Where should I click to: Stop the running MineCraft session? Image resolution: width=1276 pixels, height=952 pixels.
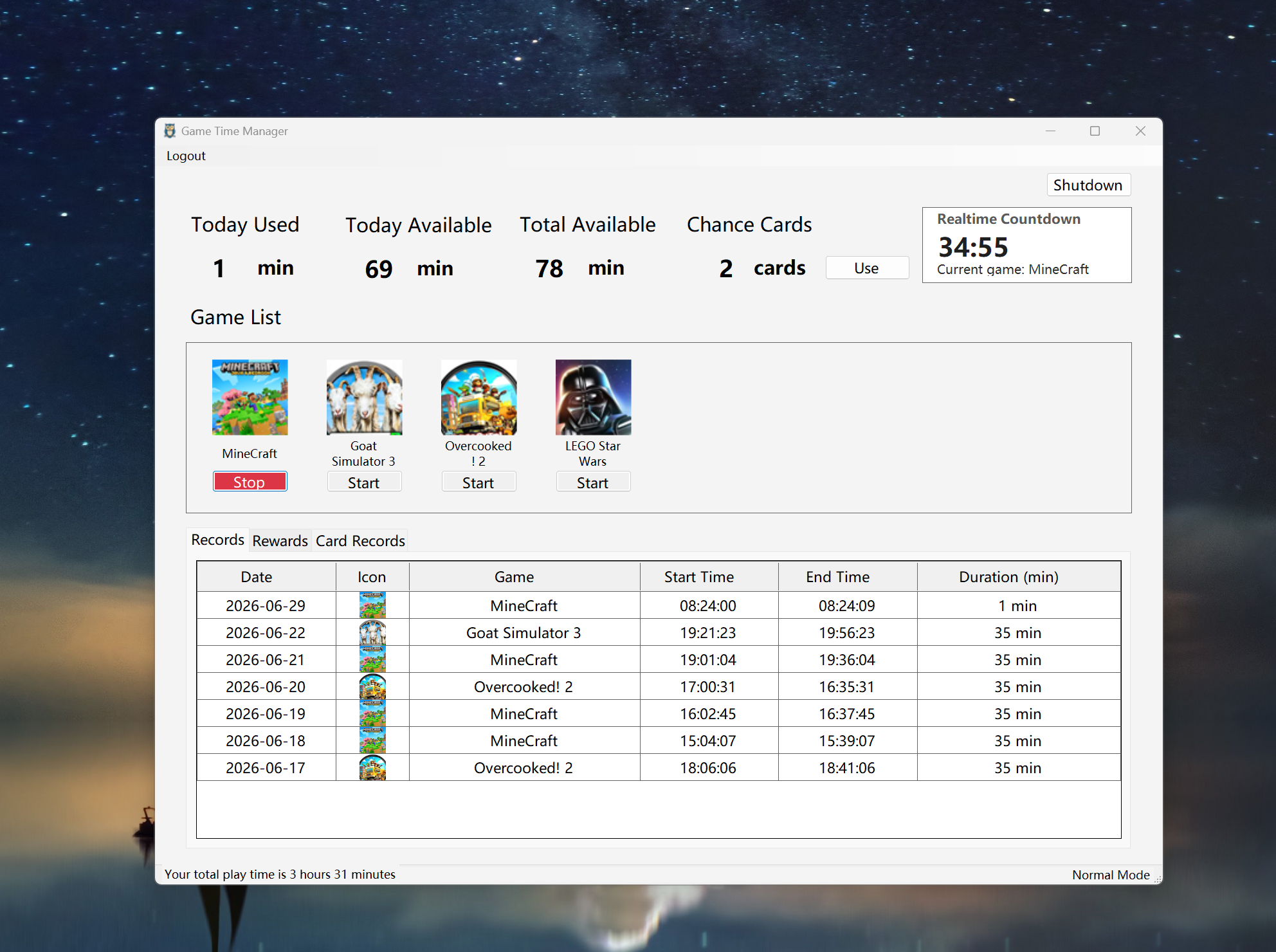point(250,482)
